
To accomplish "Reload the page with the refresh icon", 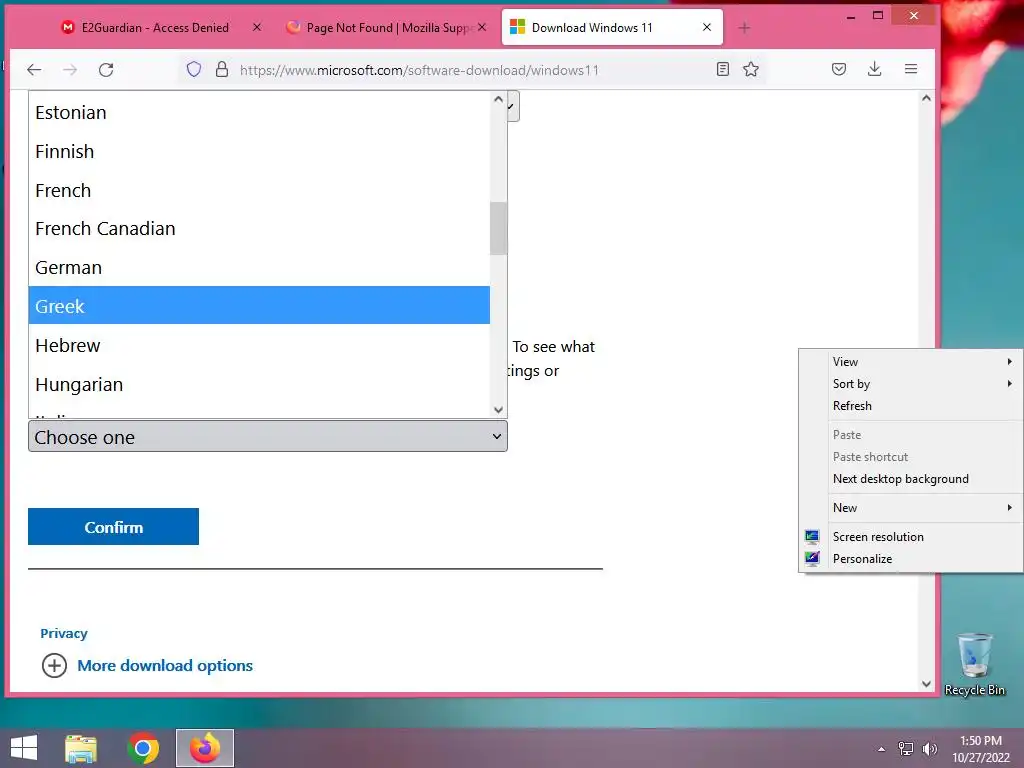I will coord(106,70).
